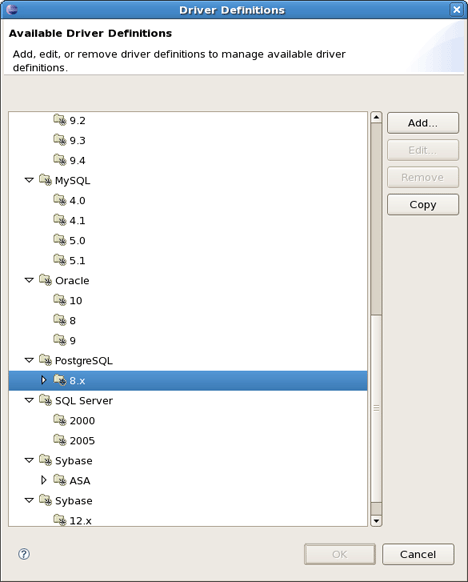The height and width of the screenshot is (582, 468).
Task: Click the Remove button
Action: click(x=423, y=177)
